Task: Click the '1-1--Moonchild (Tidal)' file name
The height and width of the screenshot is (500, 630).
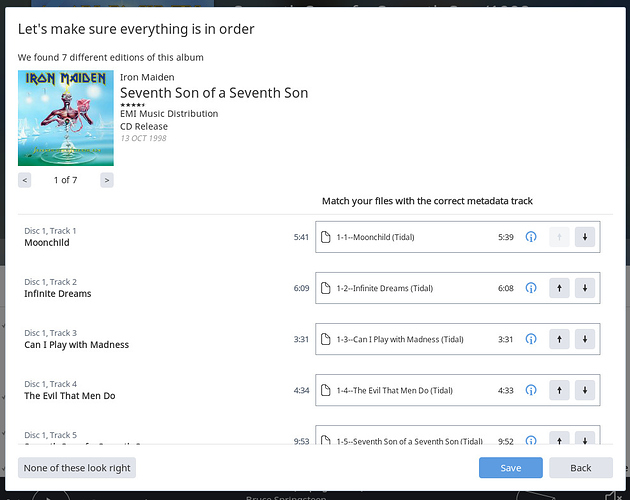Action: click(x=376, y=237)
